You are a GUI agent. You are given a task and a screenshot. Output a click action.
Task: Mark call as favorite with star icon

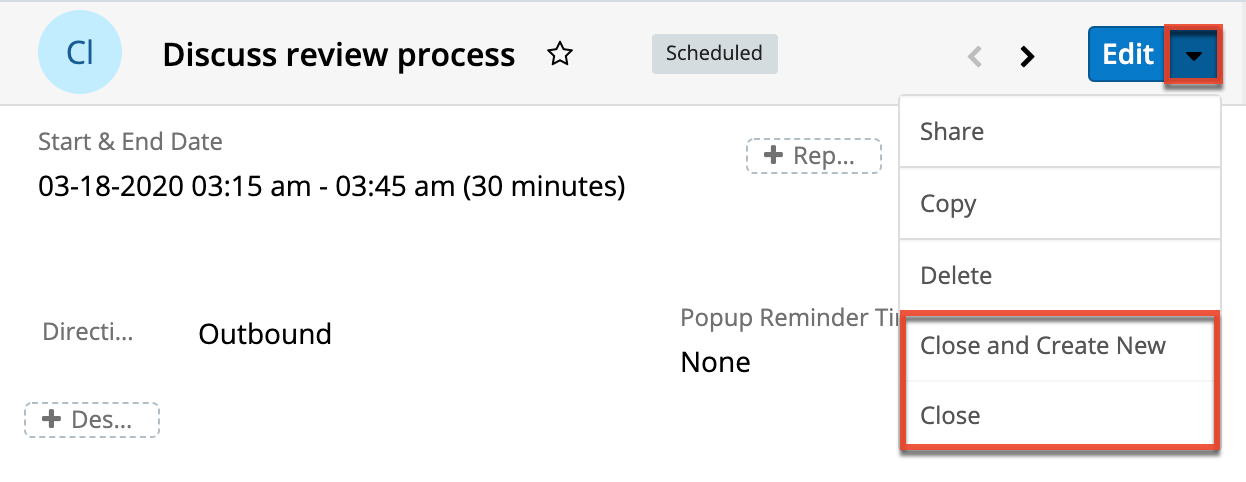coord(560,54)
